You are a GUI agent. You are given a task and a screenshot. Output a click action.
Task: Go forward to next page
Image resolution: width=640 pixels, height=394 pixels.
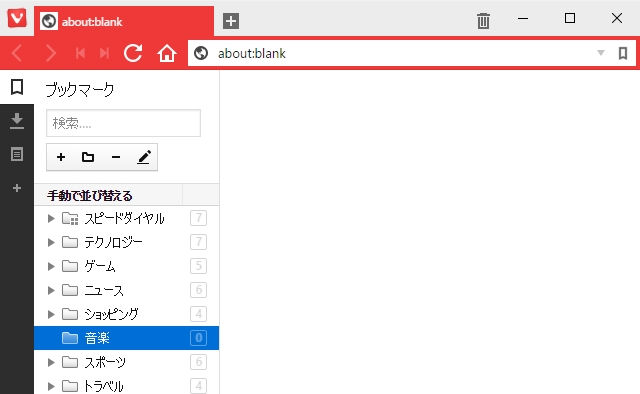51,53
